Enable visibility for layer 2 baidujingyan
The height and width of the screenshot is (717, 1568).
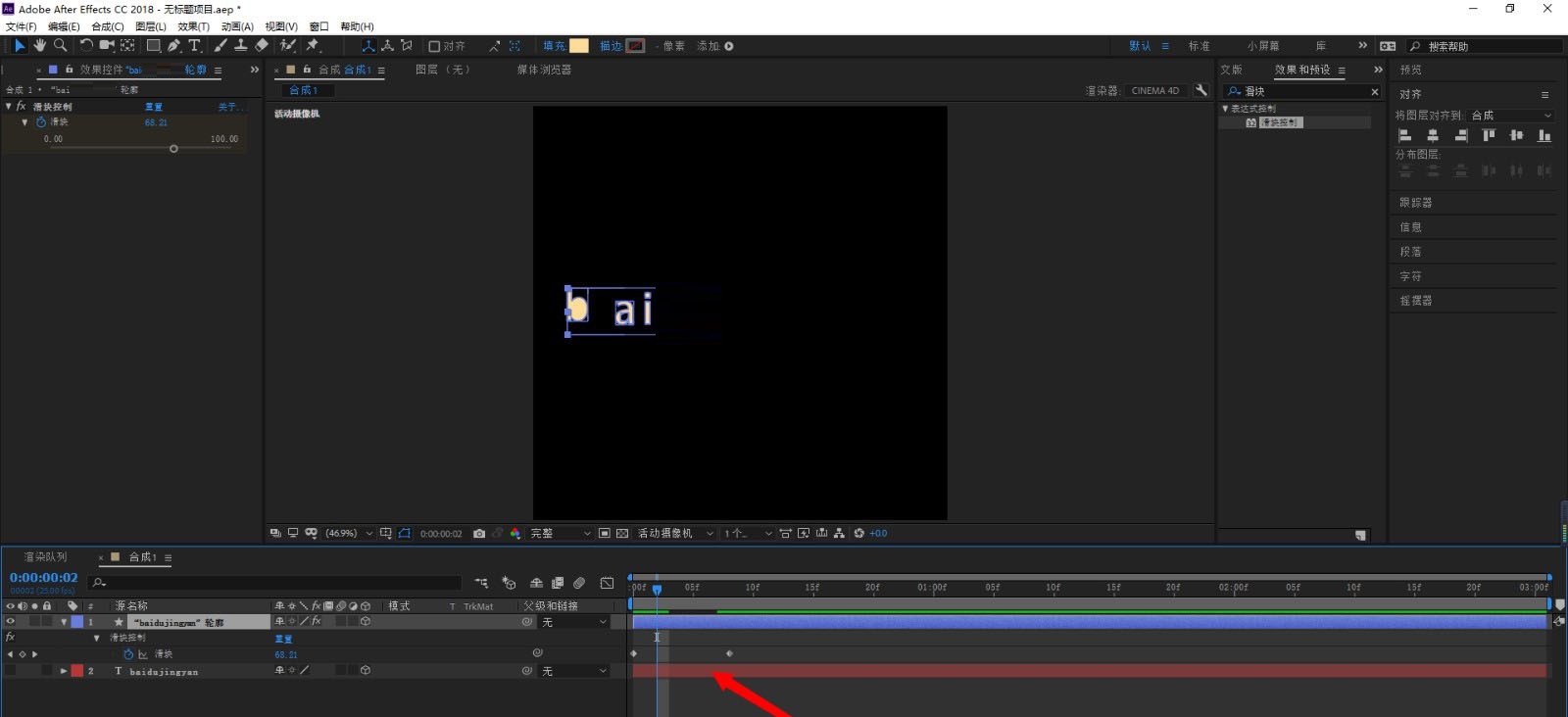11,671
